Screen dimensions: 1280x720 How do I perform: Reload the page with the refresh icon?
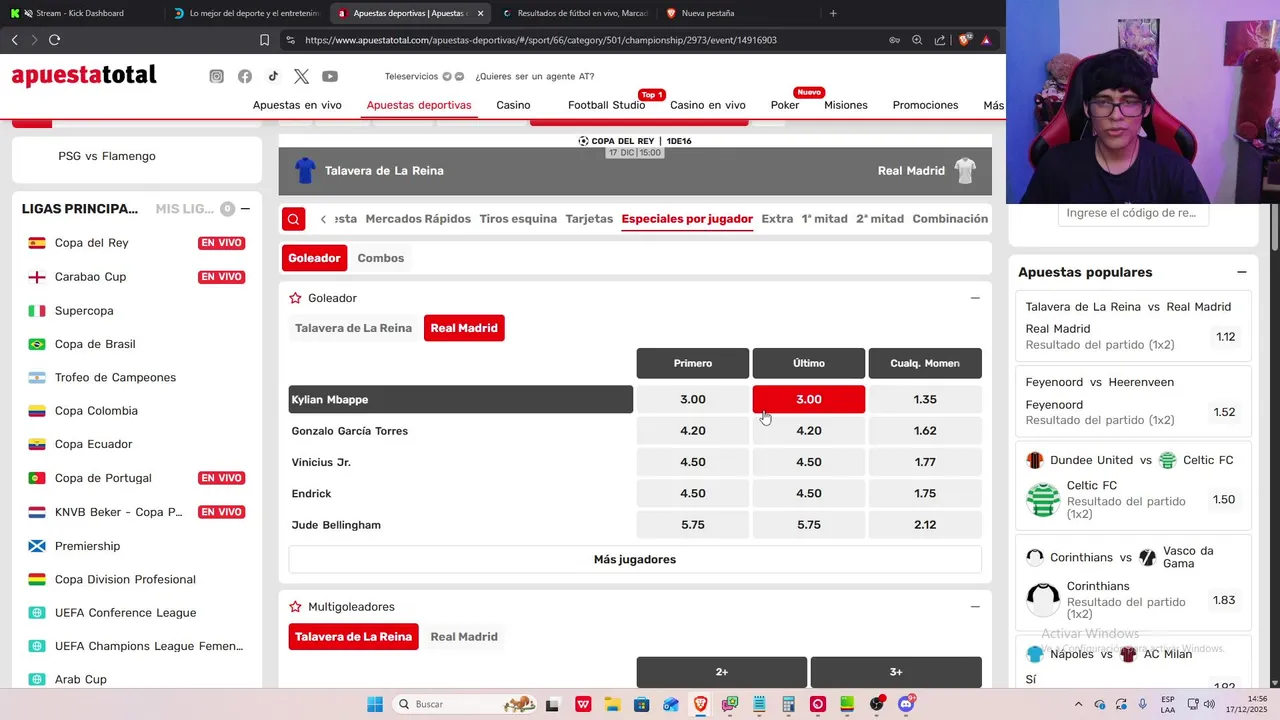54,40
